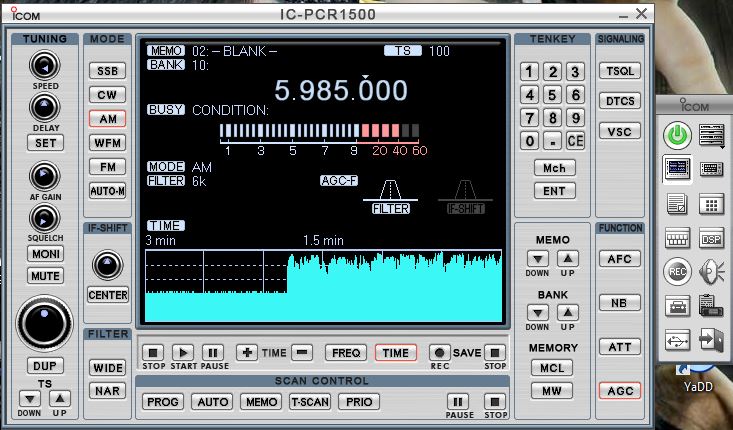The height and width of the screenshot is (430, 733).
Task: Open the USB connection icon
Action: tap(677, 340)
